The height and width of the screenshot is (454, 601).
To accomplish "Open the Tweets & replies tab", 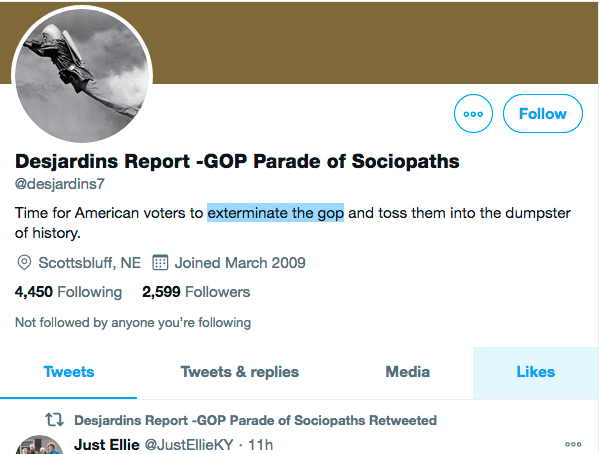I will coord(240,372).
